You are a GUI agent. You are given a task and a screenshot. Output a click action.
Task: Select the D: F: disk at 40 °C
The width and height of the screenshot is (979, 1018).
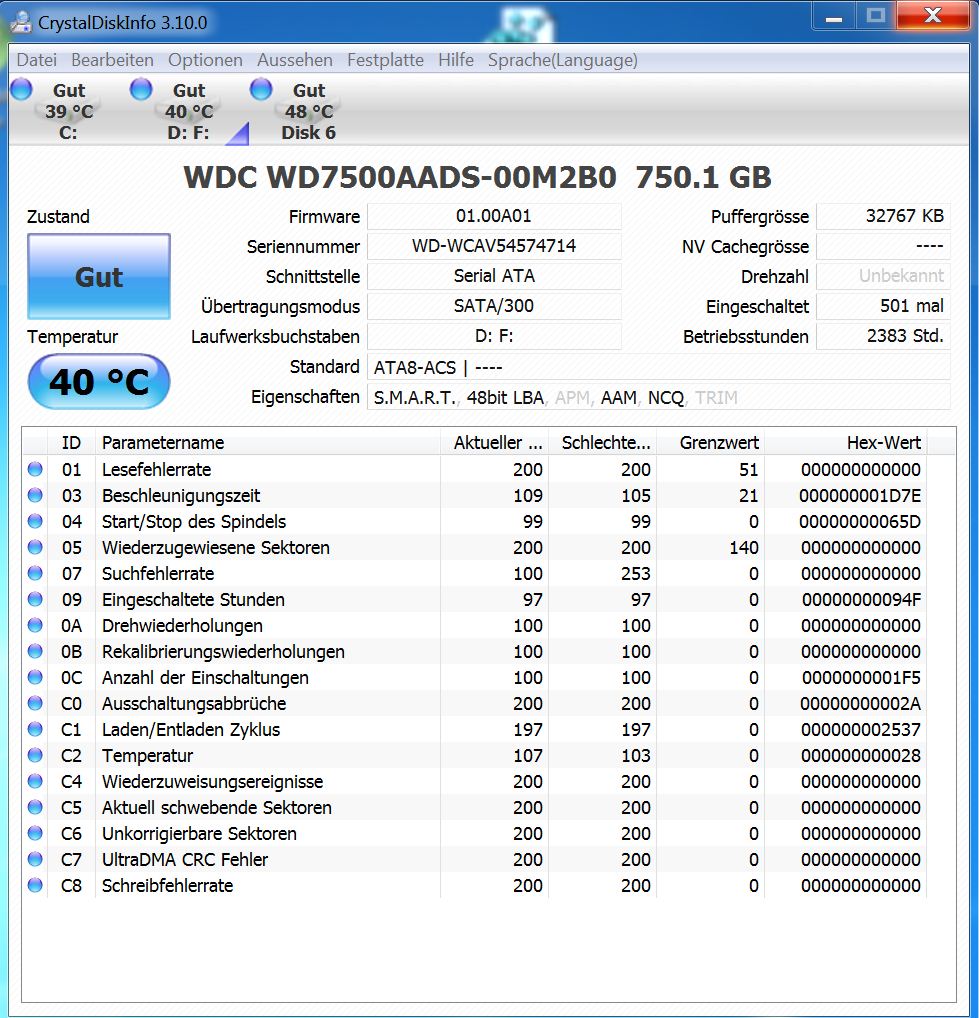coord(188,111)
